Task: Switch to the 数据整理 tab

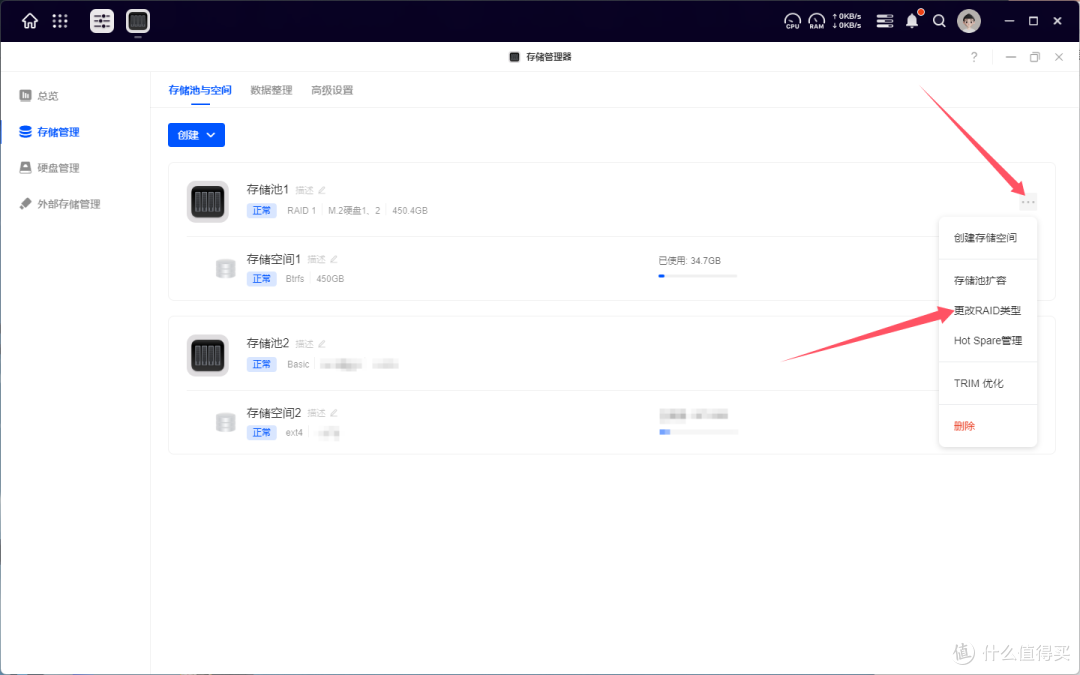Action: pos(271,90)
